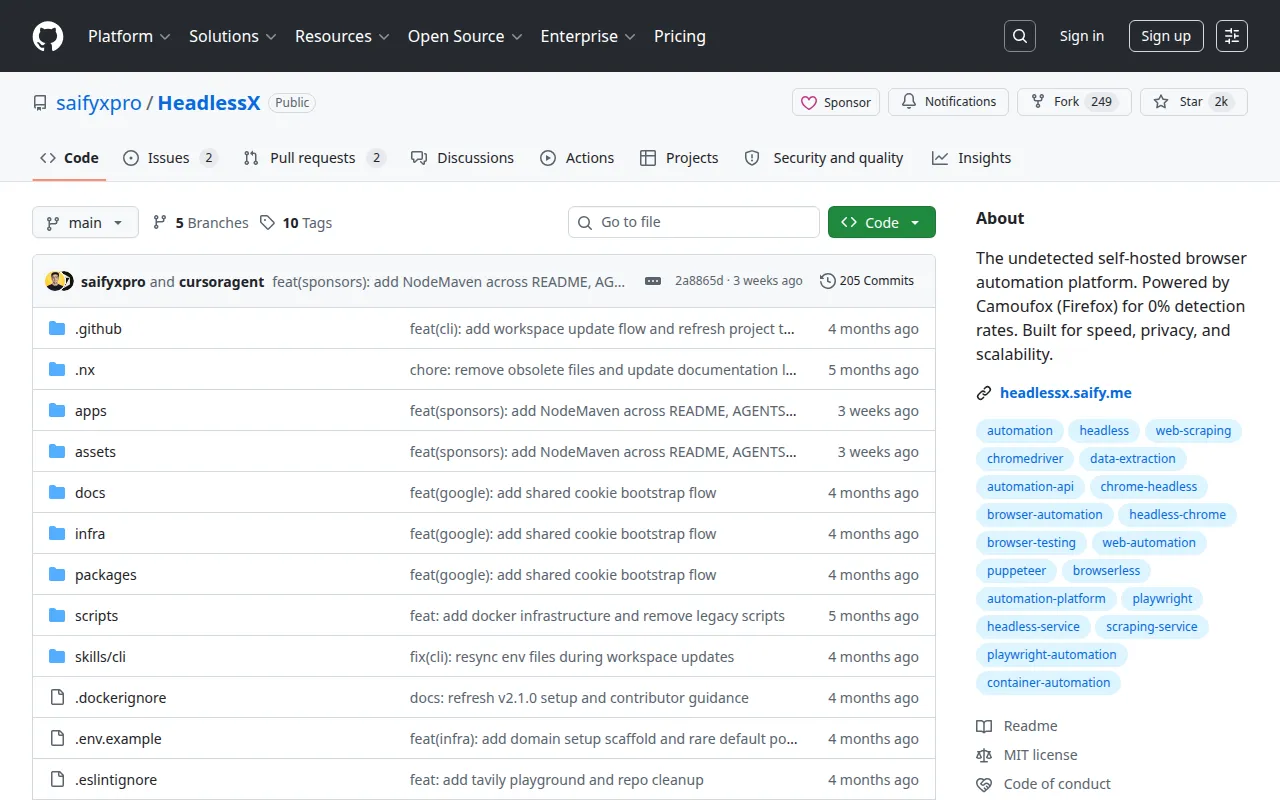Click the Notifications bell button
The image size is (1280, 800).
tap(949, 102)
